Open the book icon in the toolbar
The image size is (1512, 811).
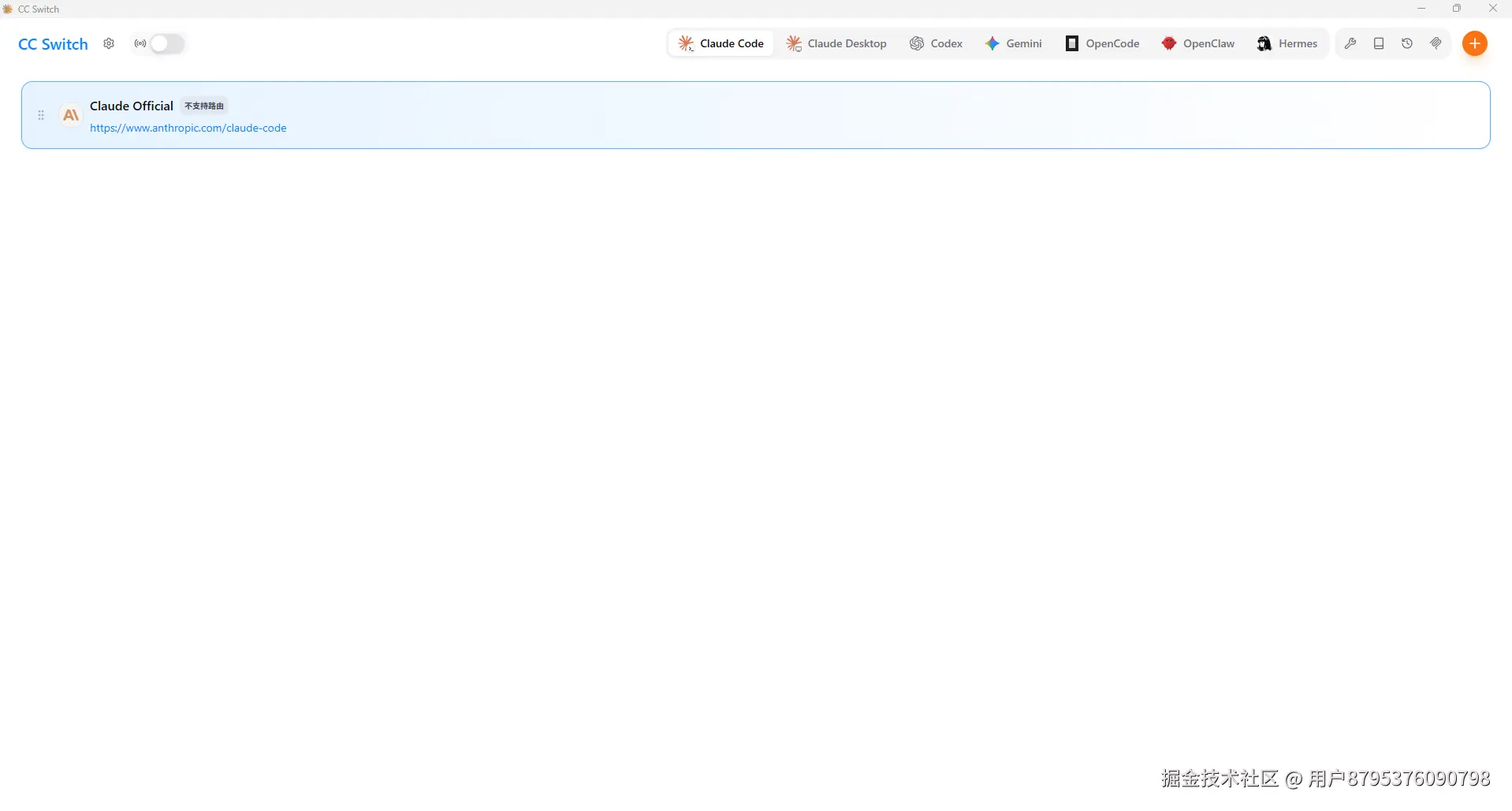[1379, 43]
